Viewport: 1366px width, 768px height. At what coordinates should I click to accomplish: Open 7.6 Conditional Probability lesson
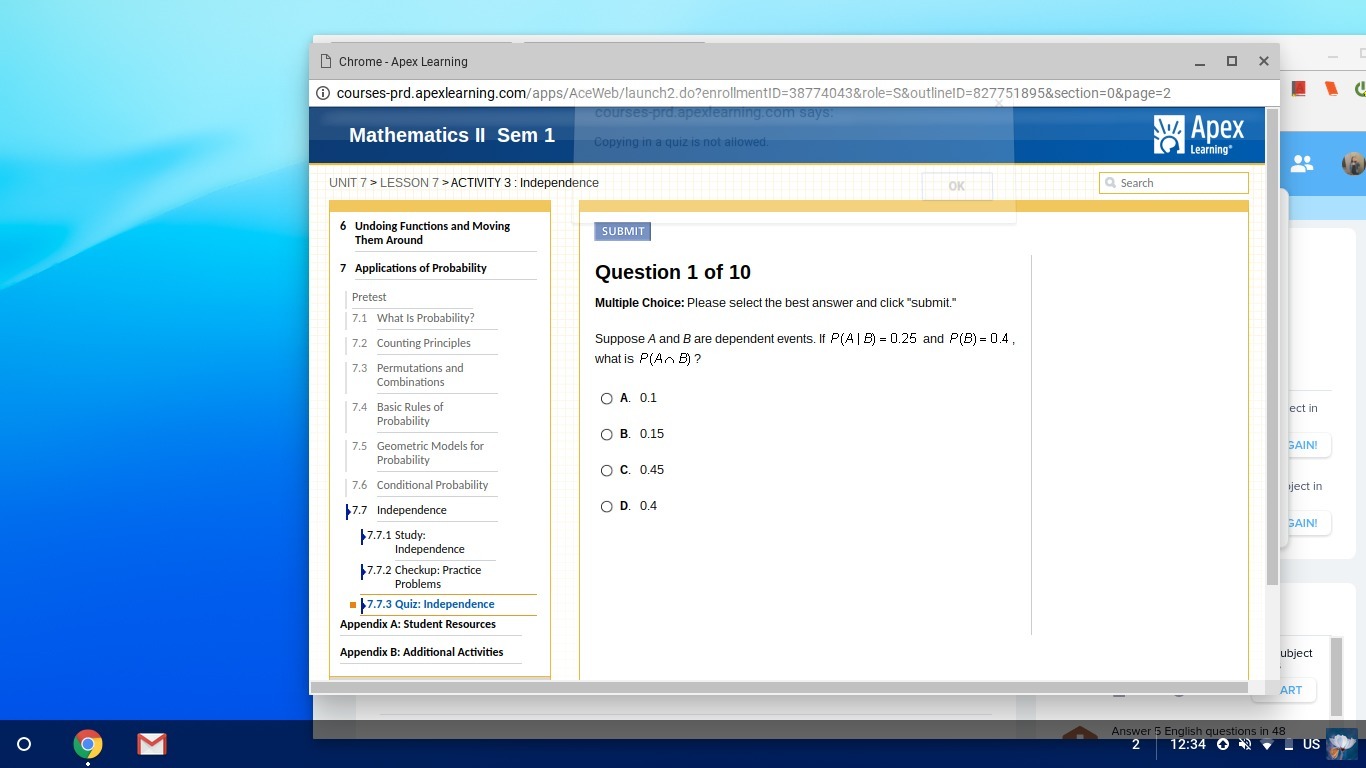pyautogui.click(x=432, y=485)
